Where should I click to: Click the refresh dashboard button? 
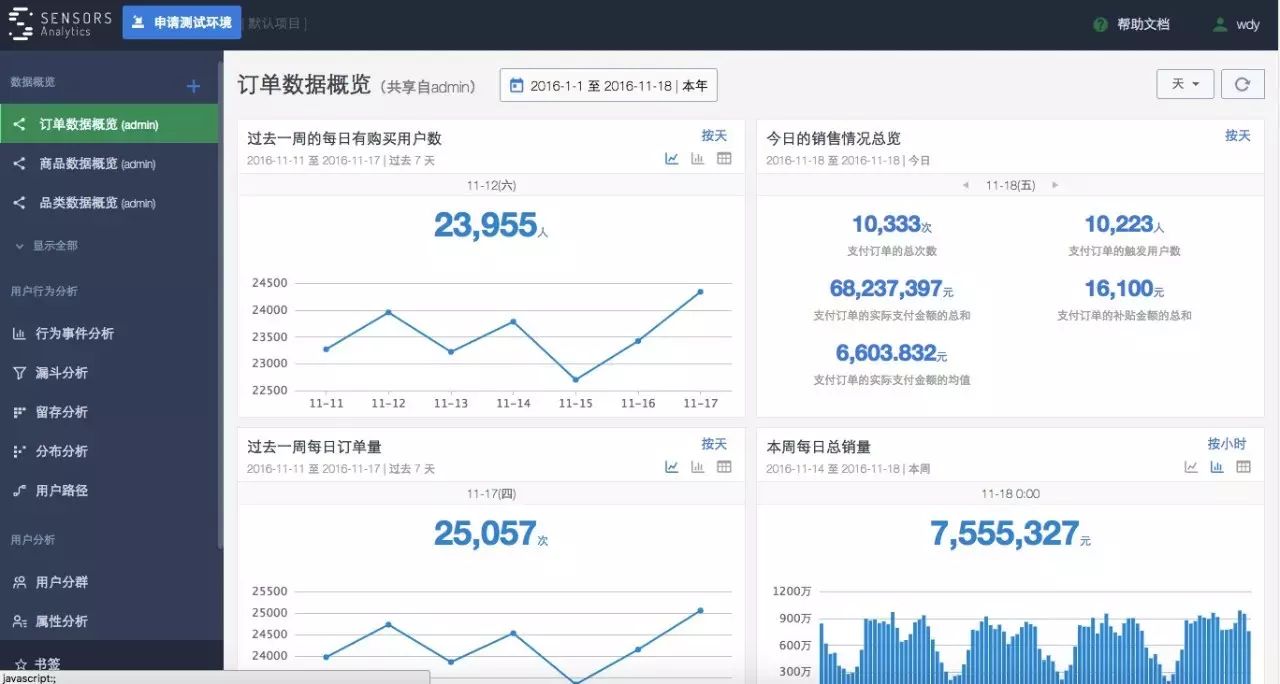(x=1243, y=84)
